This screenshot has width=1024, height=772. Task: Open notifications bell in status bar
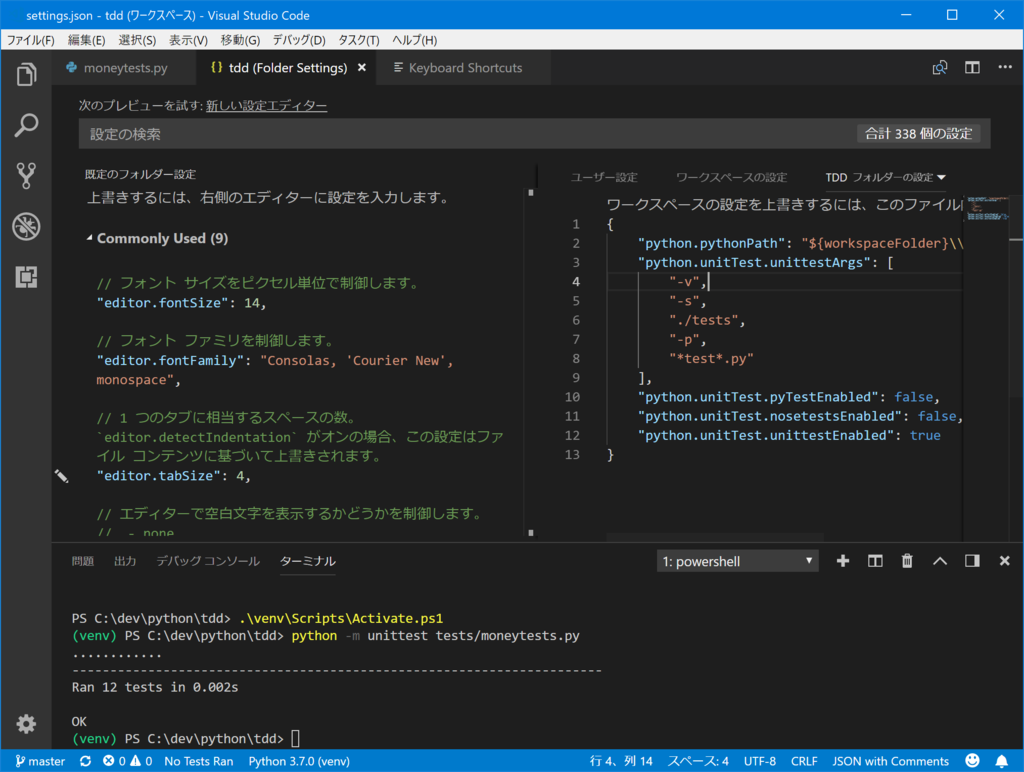1001,761
